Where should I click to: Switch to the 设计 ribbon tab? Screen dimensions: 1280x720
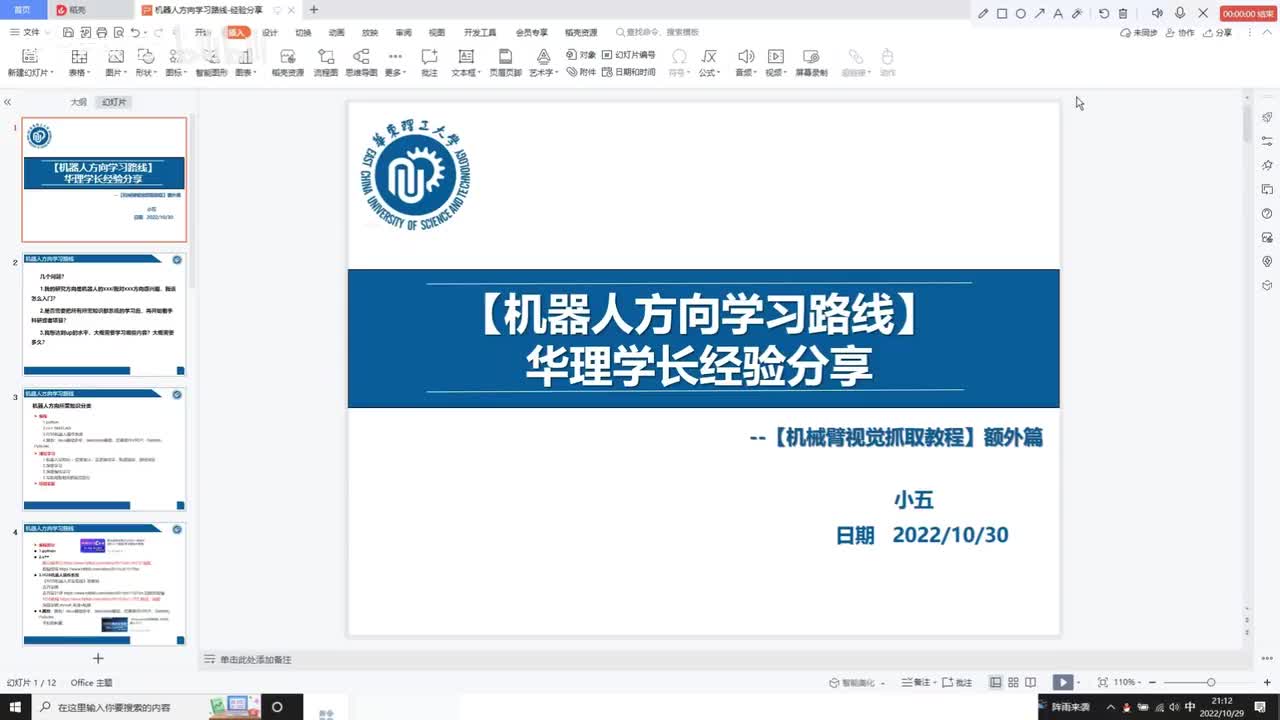tap(270, 32)
